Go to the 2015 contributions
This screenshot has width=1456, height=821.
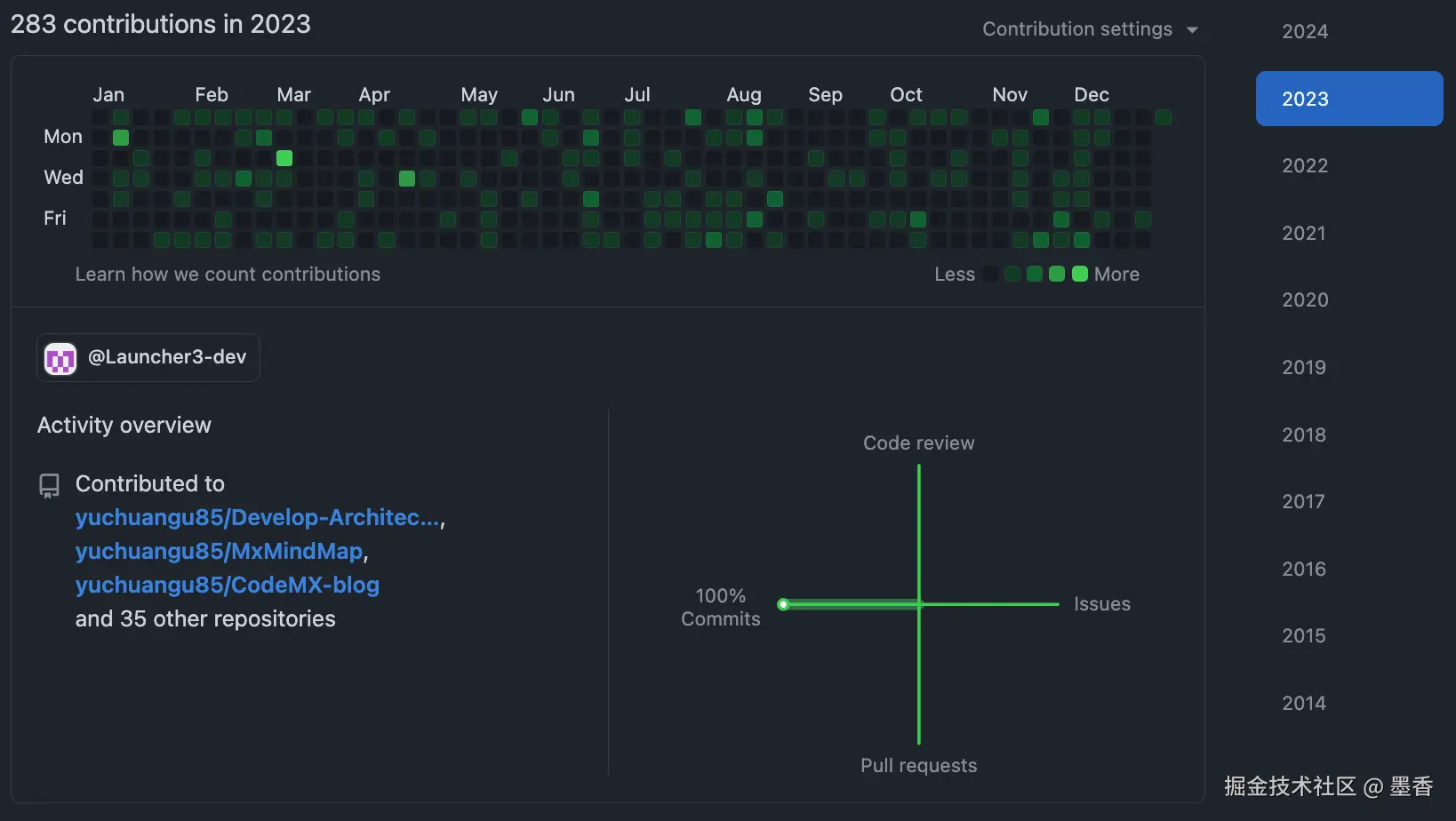pos(1303,635)
